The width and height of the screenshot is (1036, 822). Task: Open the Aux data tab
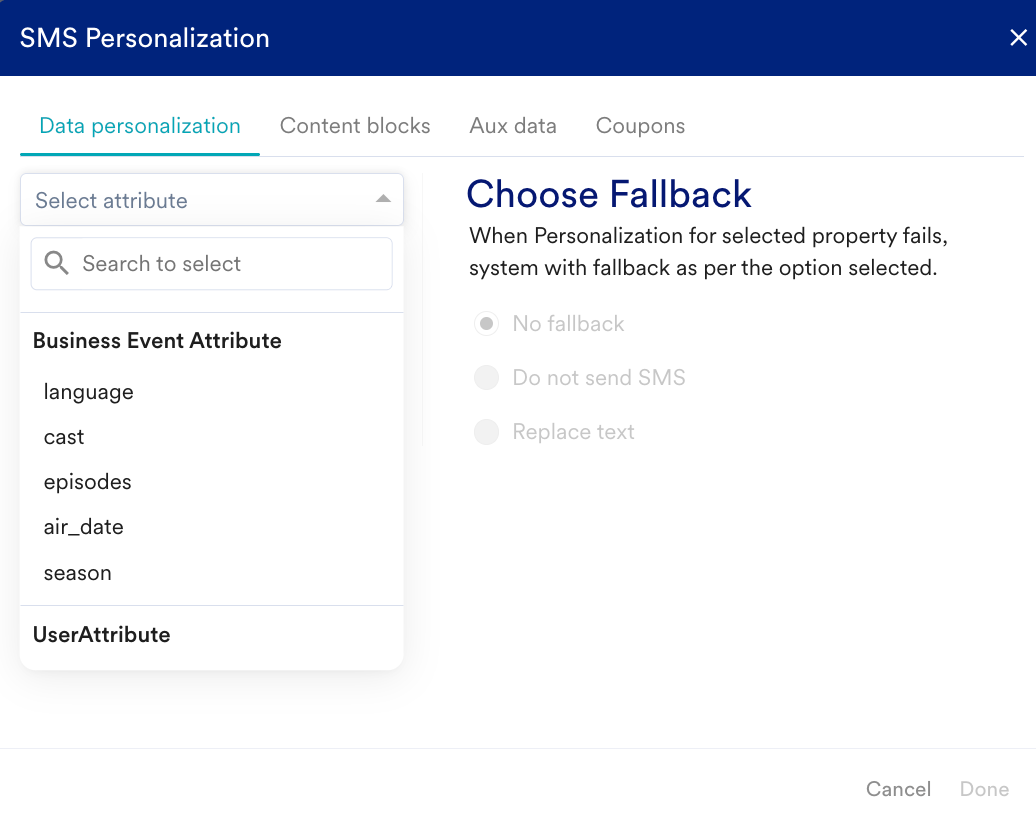(x=513, y=126)
